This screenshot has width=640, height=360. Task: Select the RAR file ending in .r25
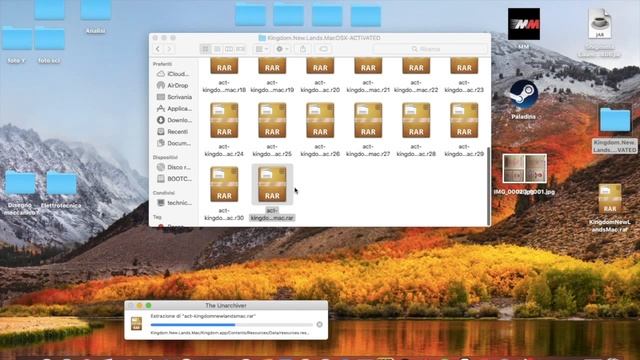272,120
